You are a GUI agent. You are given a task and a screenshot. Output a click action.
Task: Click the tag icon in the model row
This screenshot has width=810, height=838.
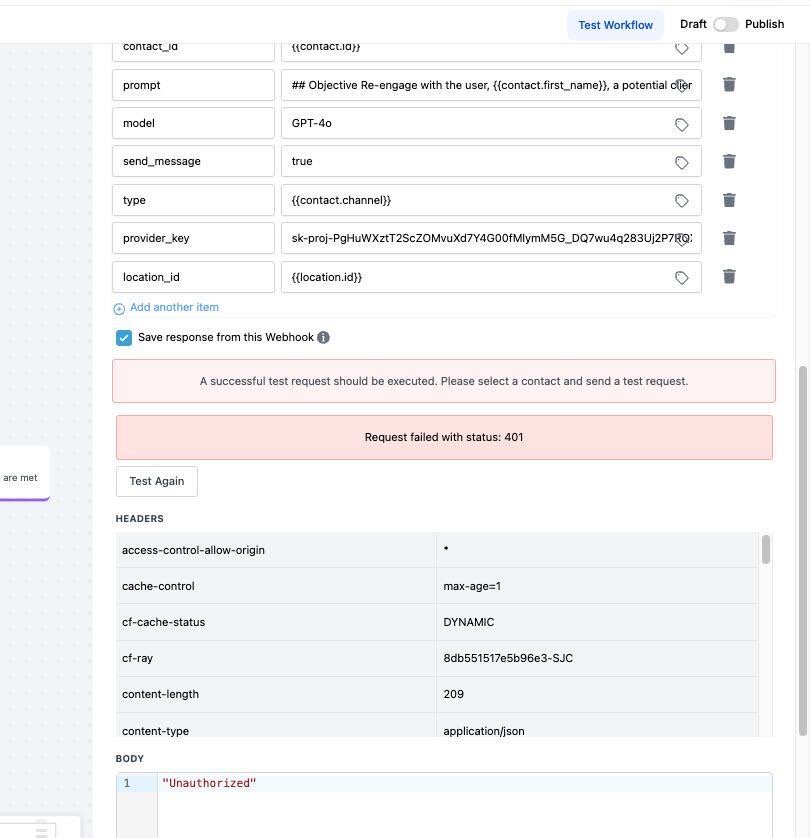coord(681,124)
